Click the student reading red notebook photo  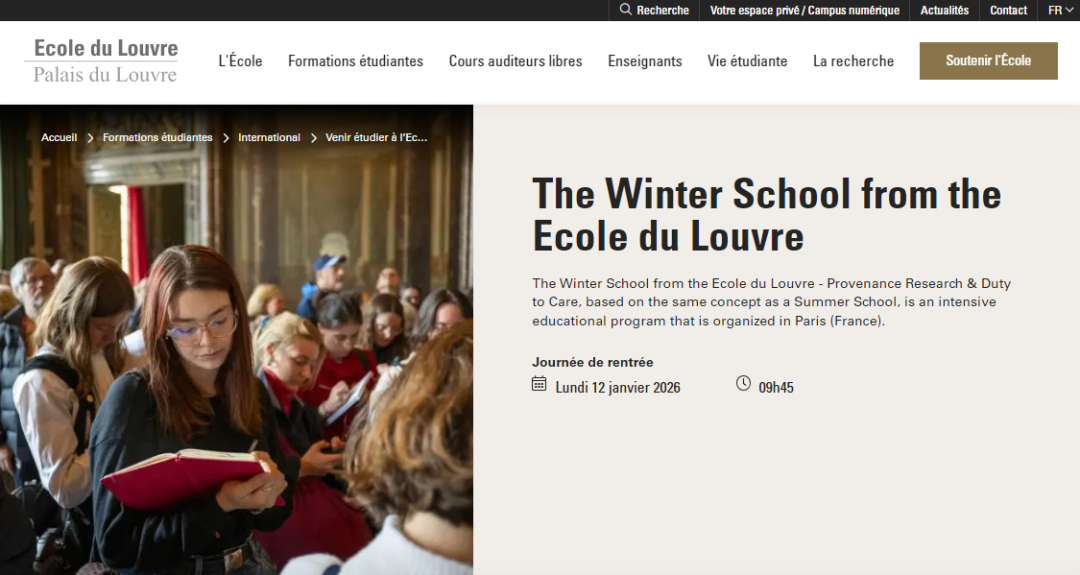click(x=236, y=339)
